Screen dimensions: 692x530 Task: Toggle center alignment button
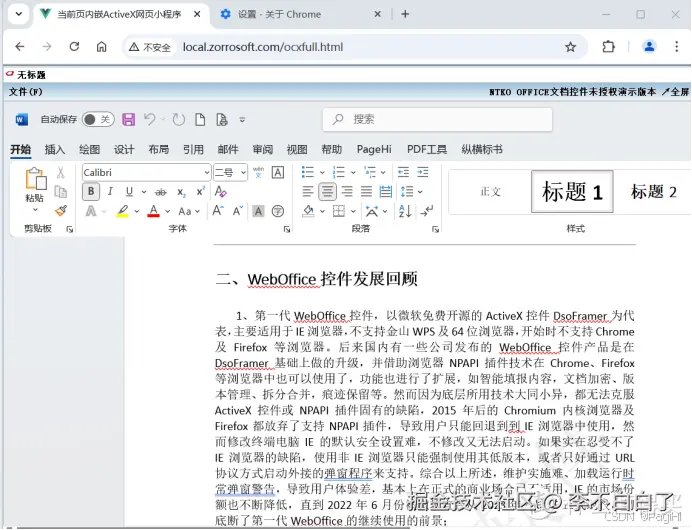coord(327,192)
